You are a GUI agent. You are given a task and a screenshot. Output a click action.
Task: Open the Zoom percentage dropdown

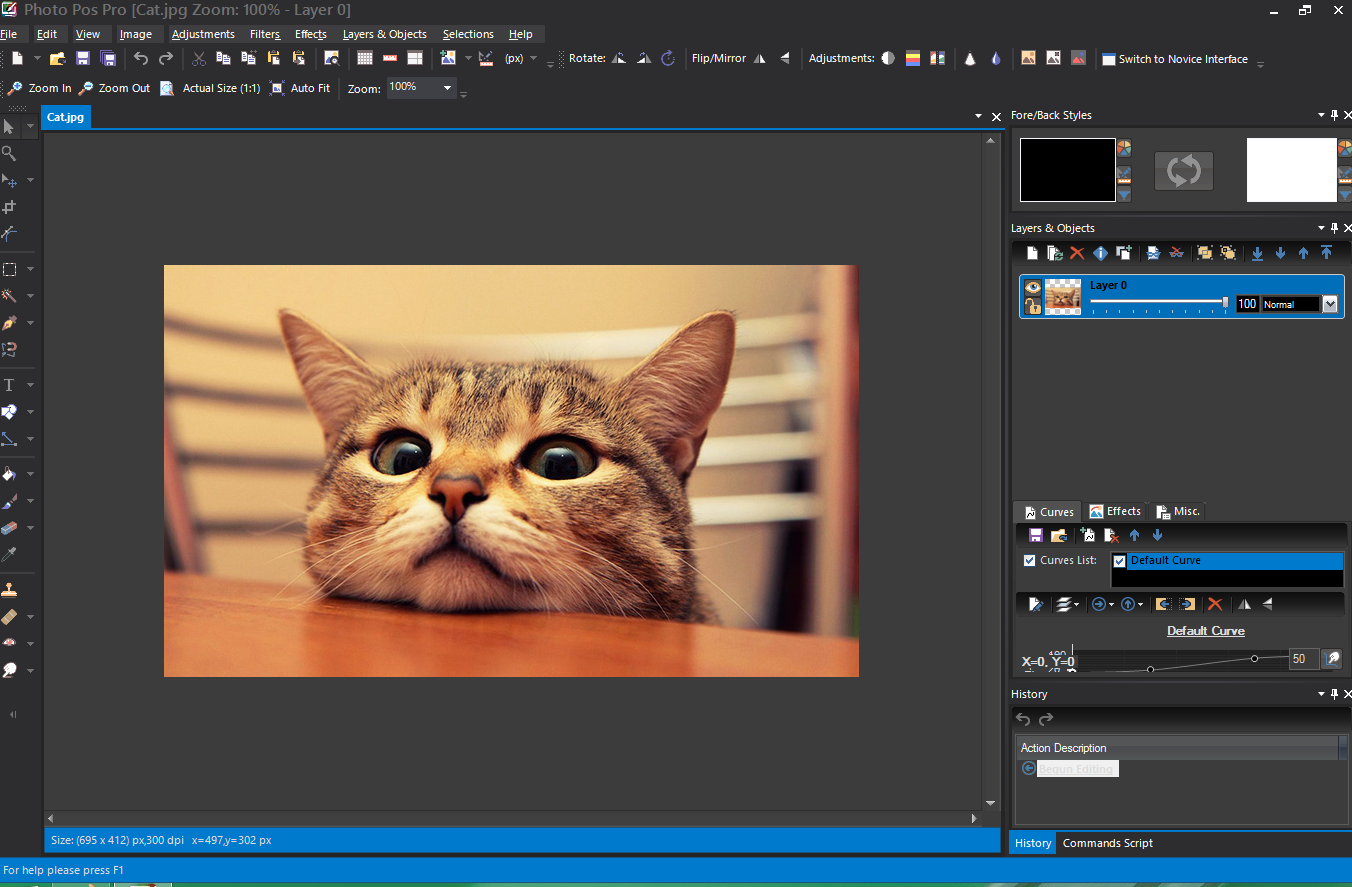(446, 88)
